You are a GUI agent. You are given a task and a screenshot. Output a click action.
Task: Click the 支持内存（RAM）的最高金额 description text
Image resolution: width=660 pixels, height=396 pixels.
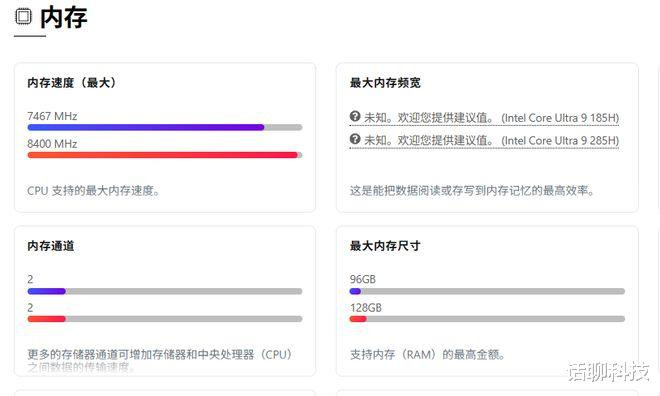click(x=427, y=354)
